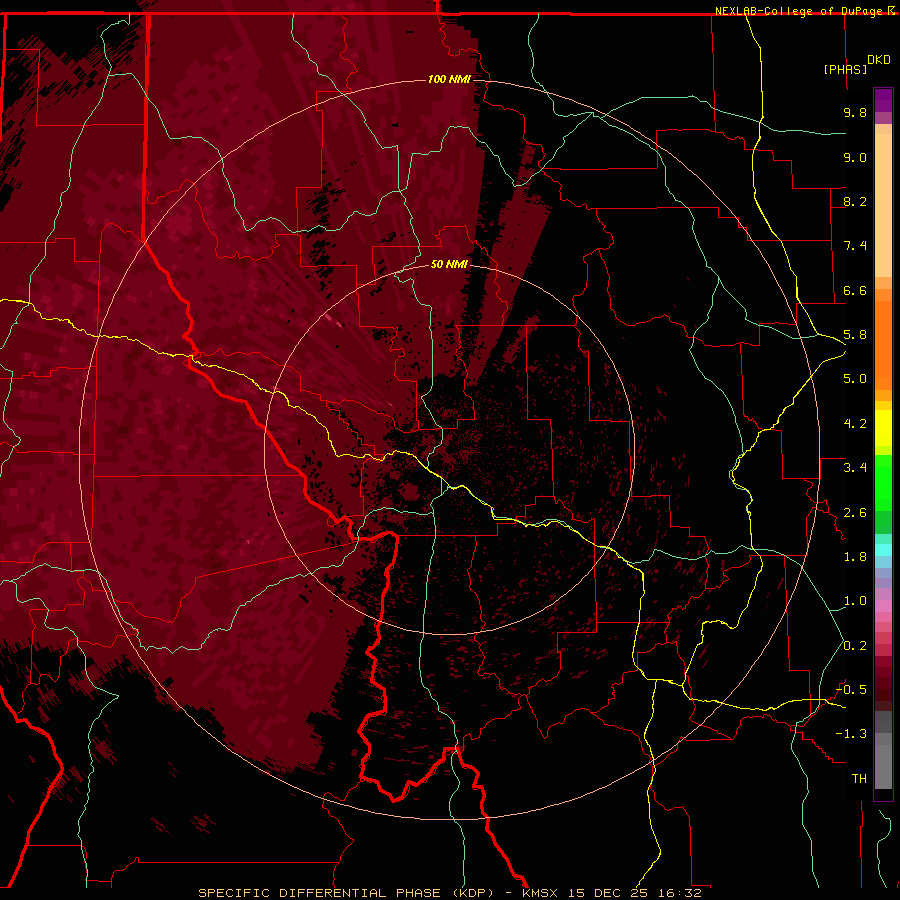Click the 0.2 value on the scale
The image size is (900, 900).
pos(855,646)
